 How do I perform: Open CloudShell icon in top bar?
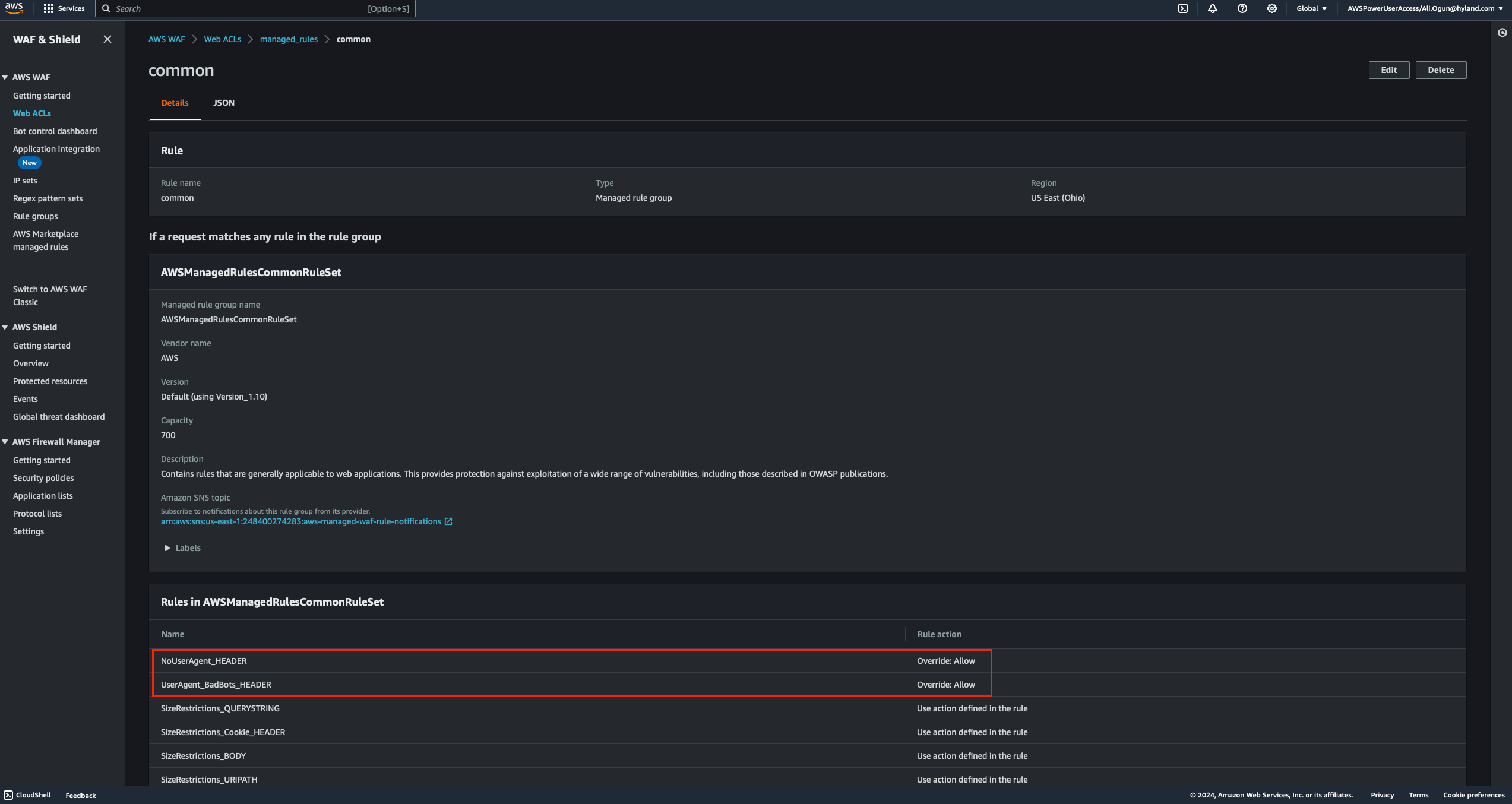tap(1183, 8)
